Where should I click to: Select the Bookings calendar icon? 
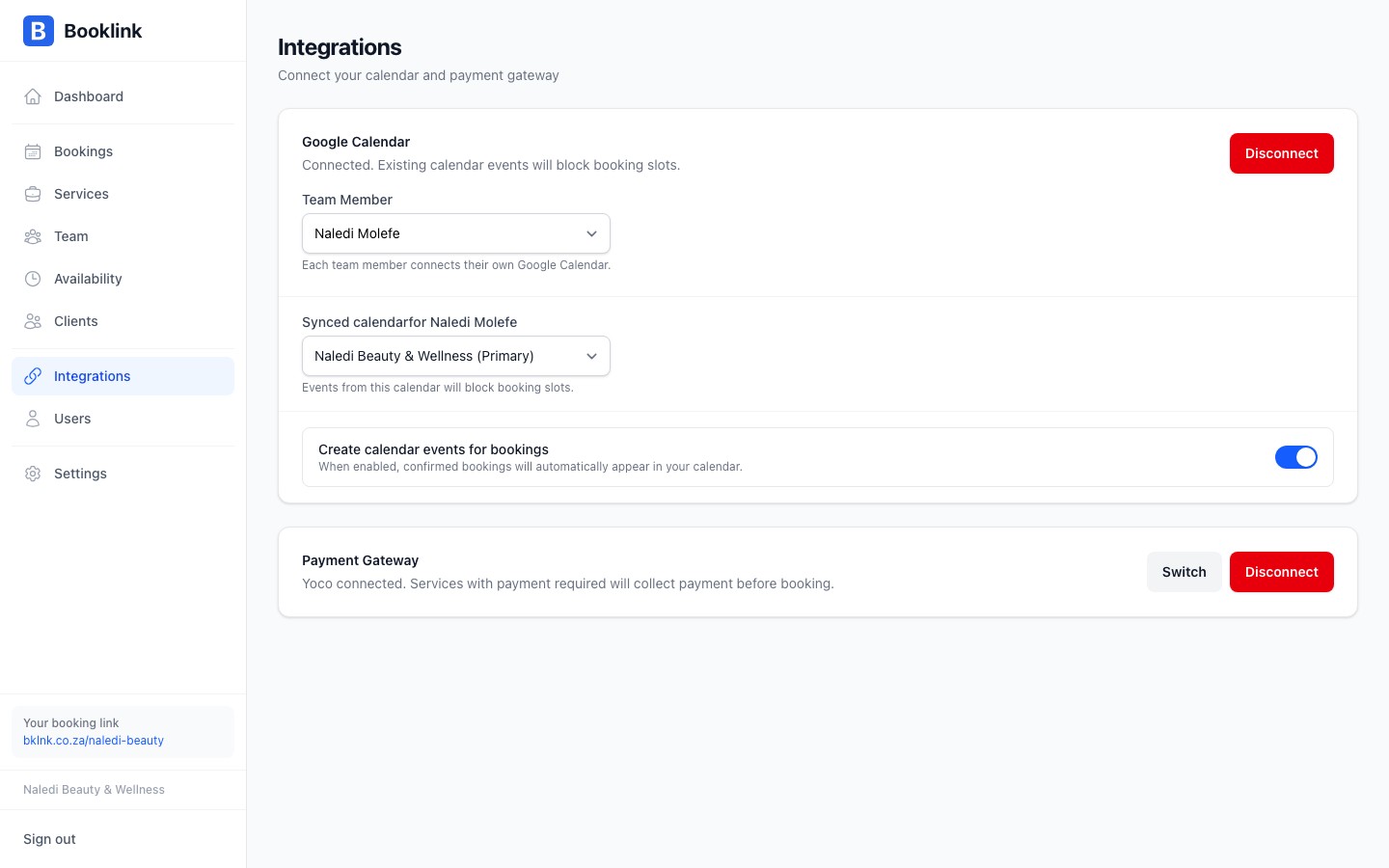(x=33, y=151)
